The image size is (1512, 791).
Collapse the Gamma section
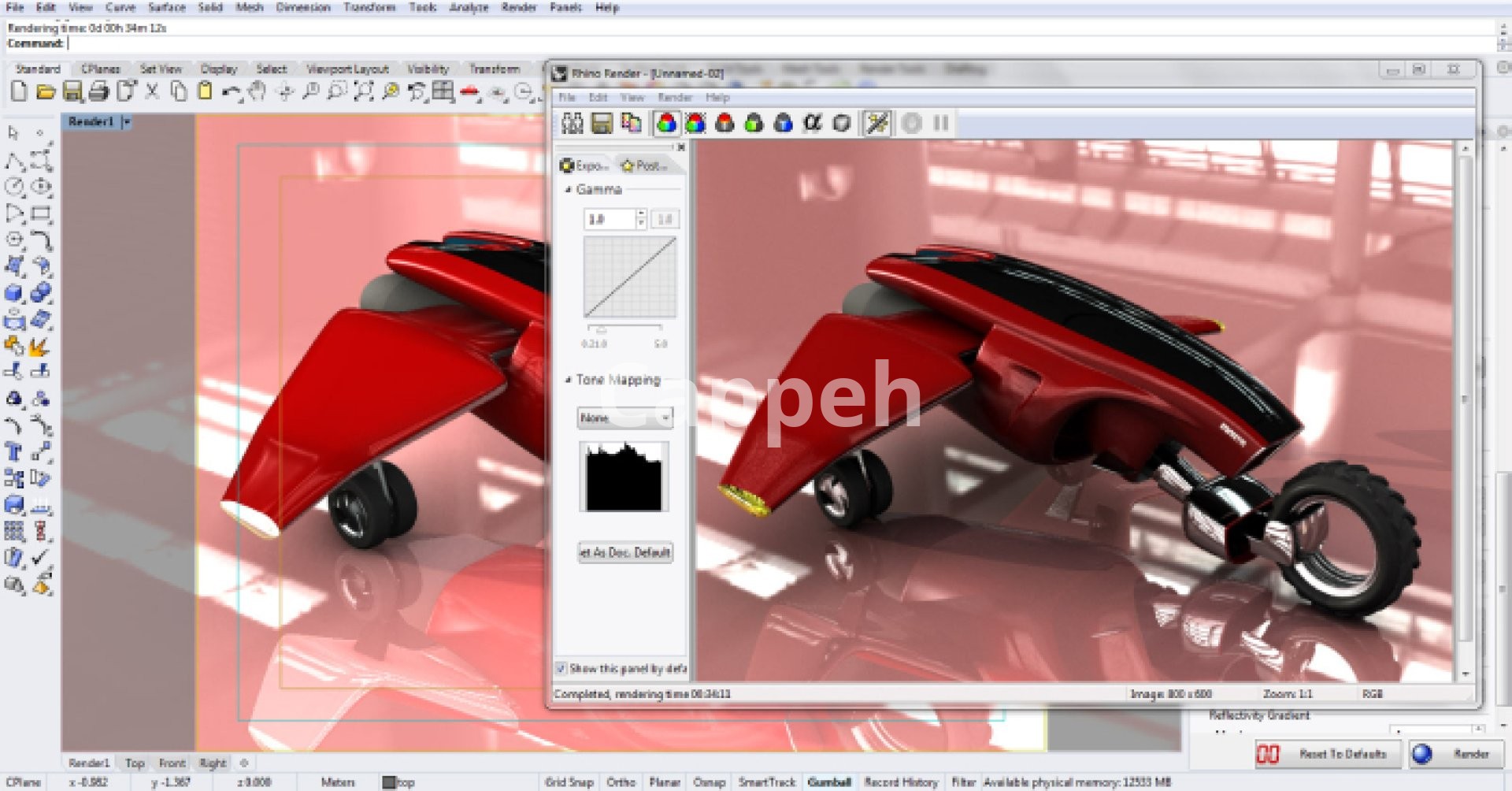pos(568,190)
